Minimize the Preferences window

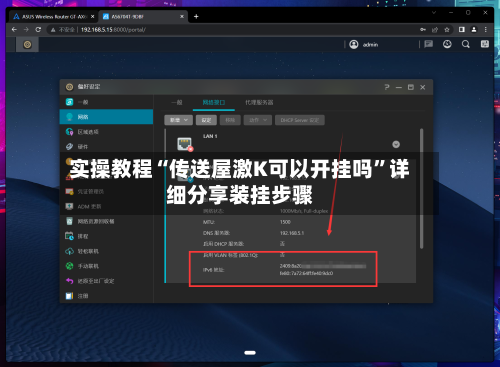pyautogui.click(x=399, y=87)
